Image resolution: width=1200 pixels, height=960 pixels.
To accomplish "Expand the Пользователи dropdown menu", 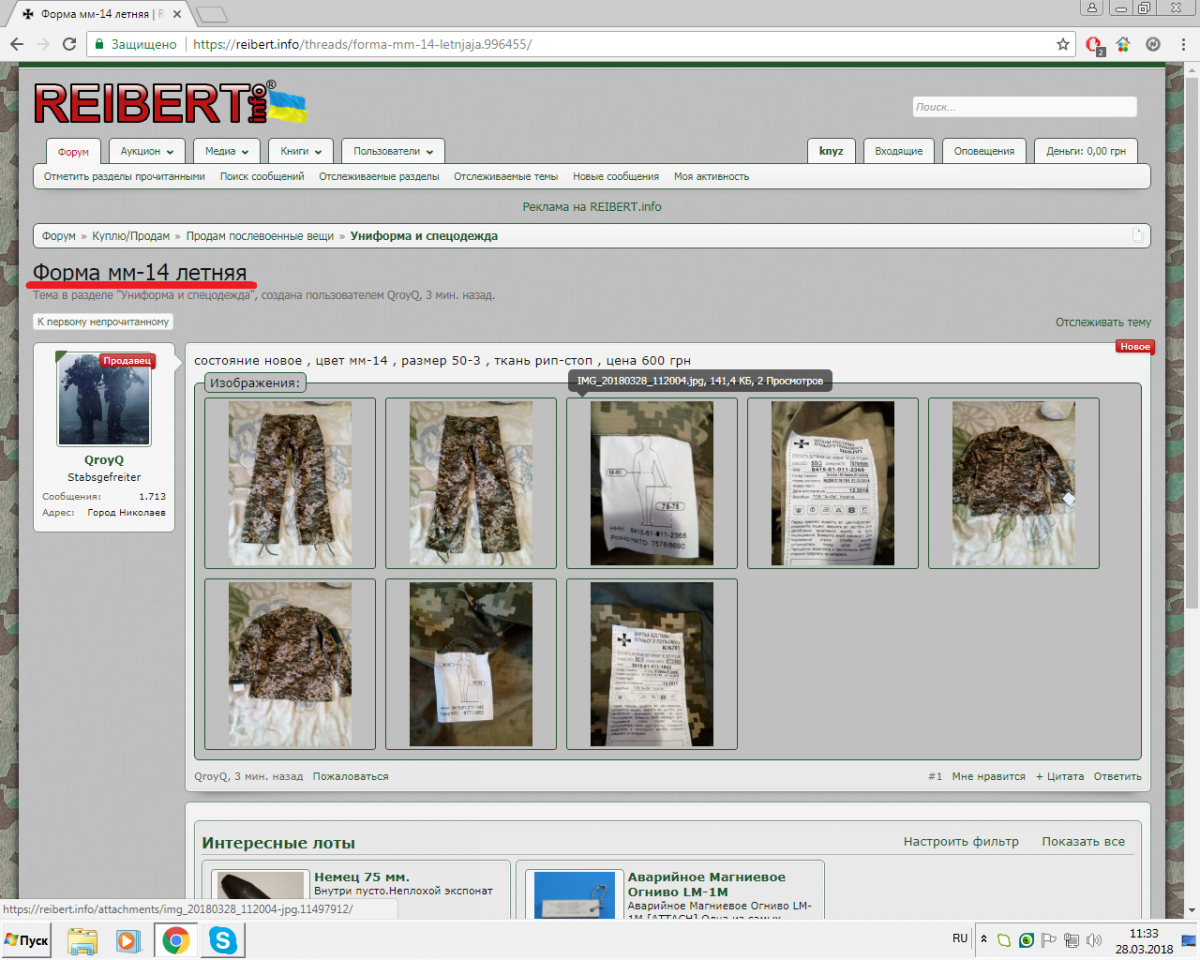I will click(x=393, y=151).
